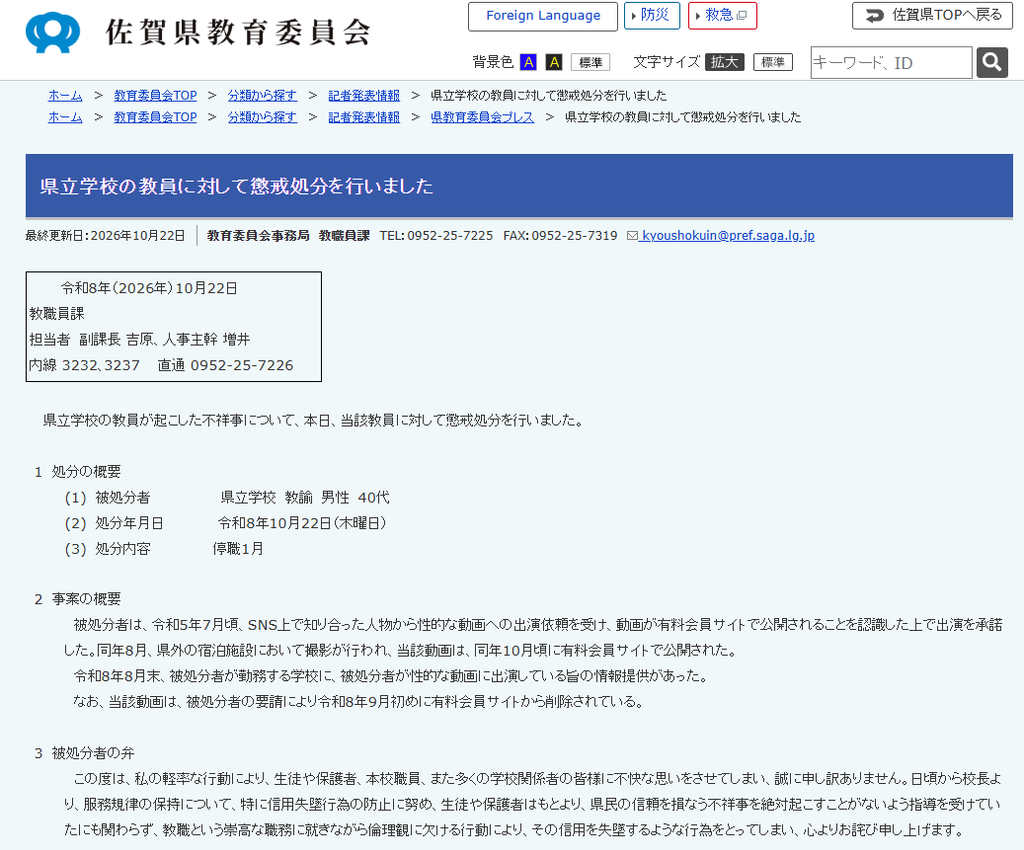
Task: Click the 直通 0952-25-7226 phone text
Action: 225,365
